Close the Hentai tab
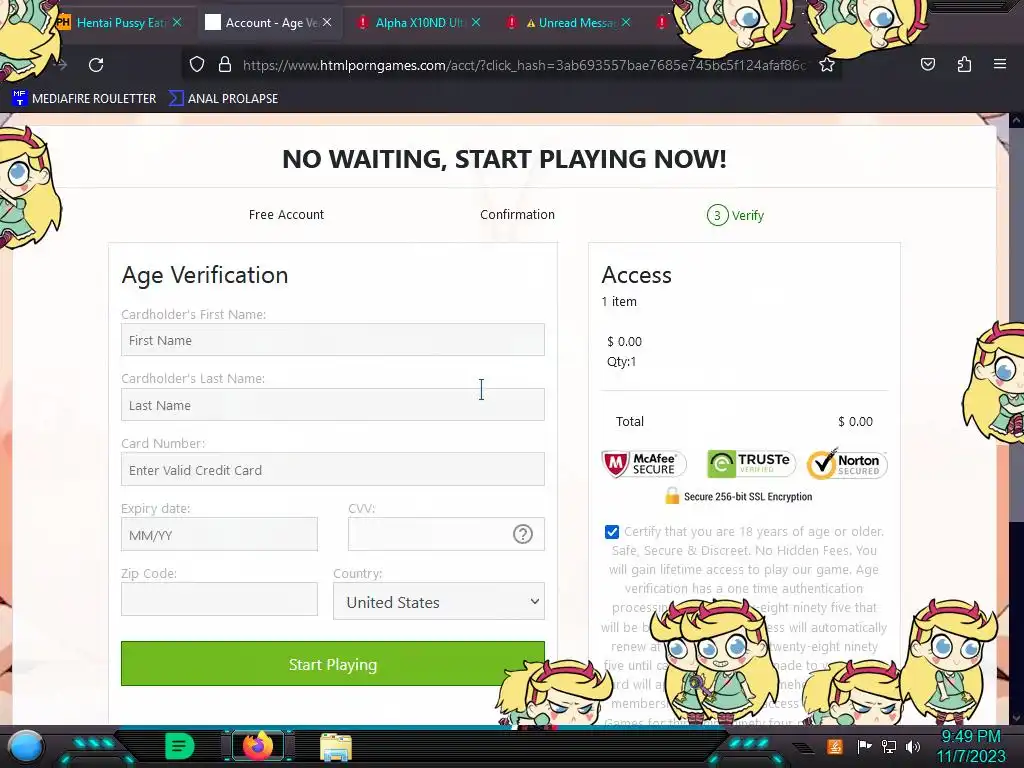 177,22
